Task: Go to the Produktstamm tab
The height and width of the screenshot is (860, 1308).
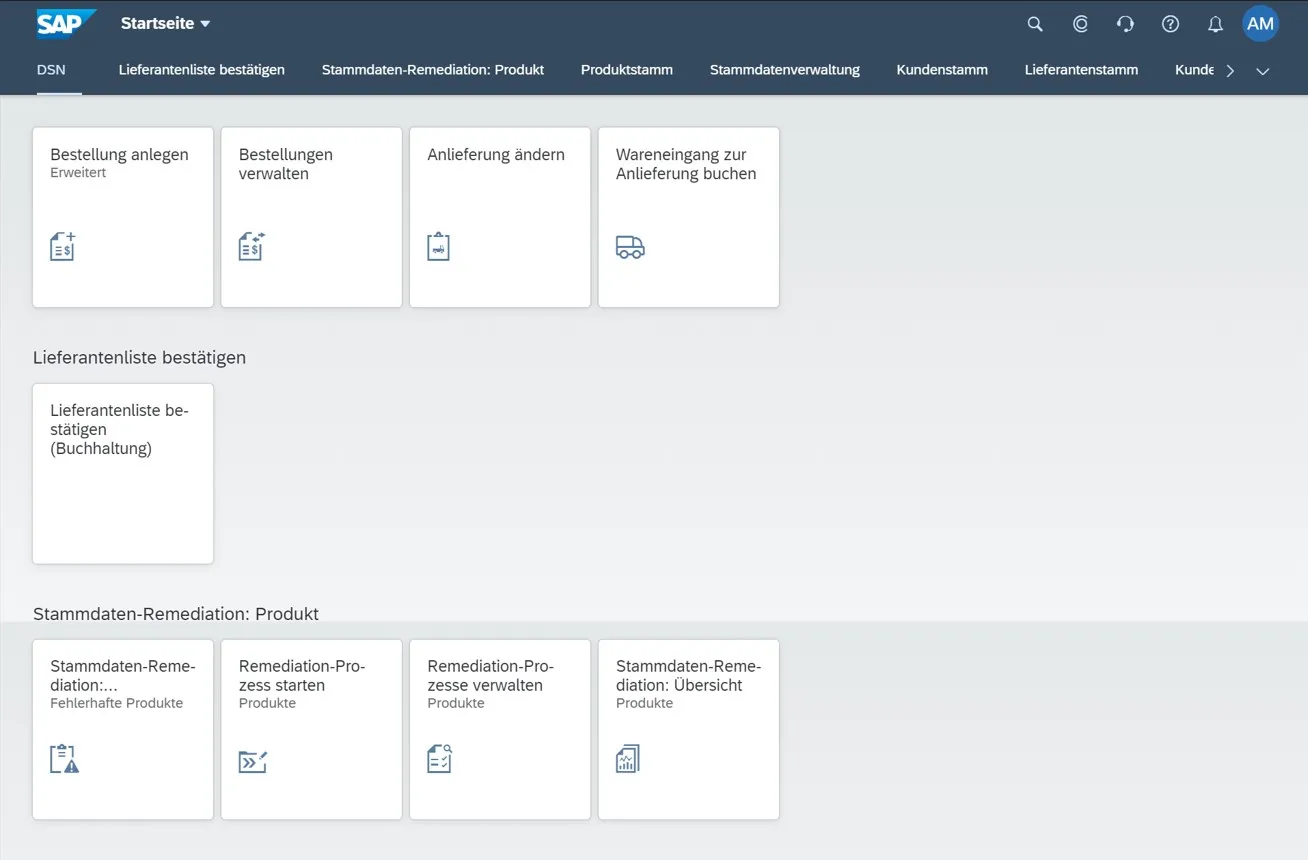Action: 627,70
